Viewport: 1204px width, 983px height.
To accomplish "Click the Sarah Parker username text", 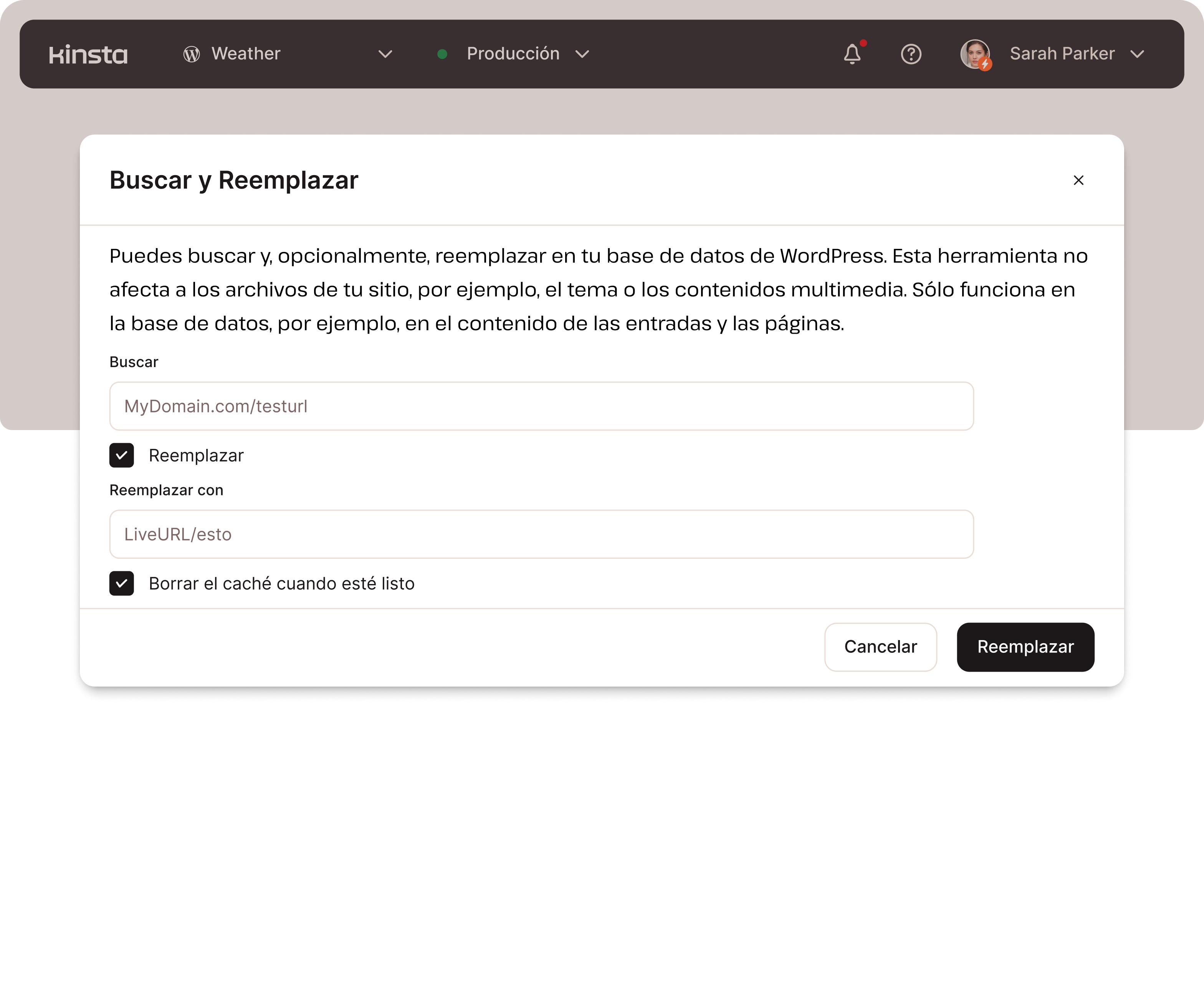I will (x=1062, y=54).
